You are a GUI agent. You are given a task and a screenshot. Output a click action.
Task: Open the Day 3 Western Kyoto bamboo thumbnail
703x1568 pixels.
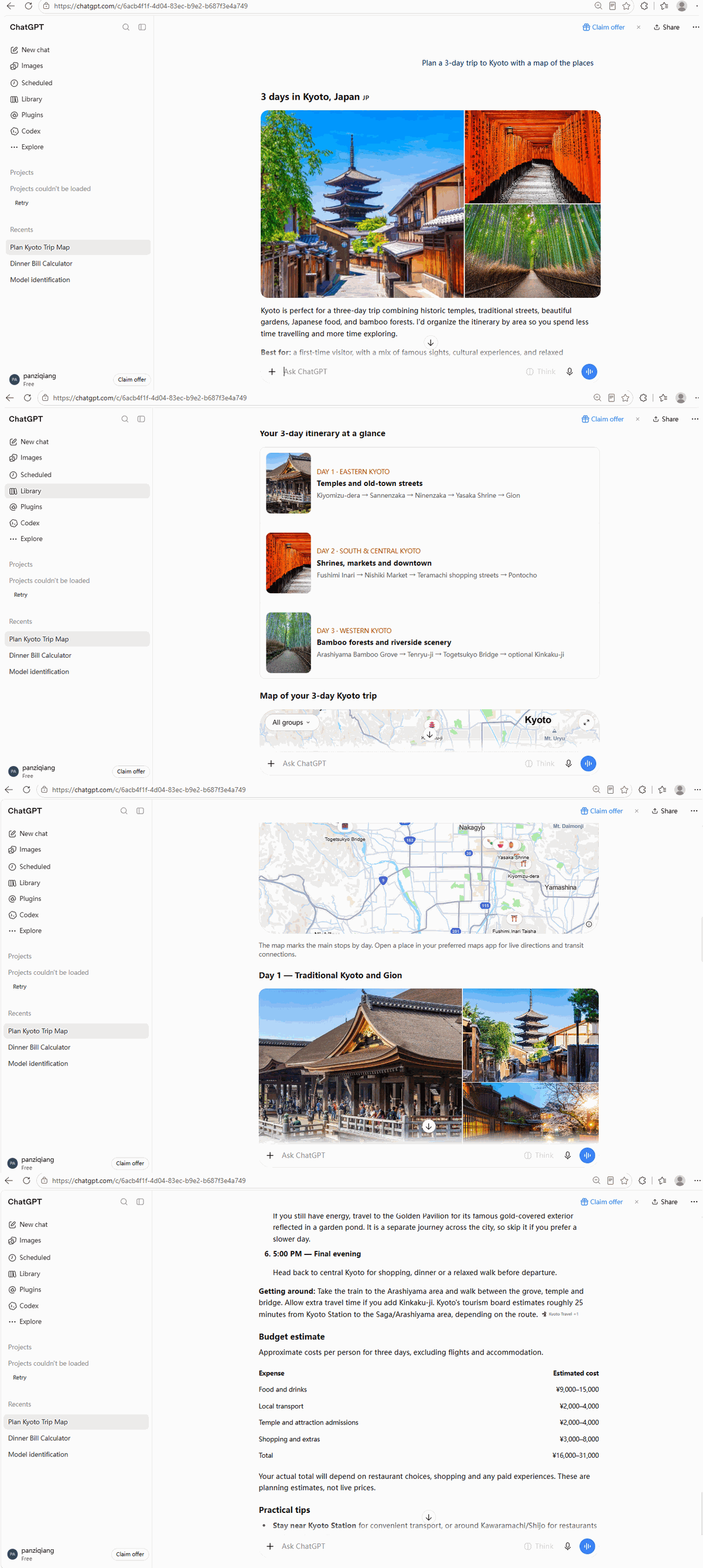(x=288, y=642)
